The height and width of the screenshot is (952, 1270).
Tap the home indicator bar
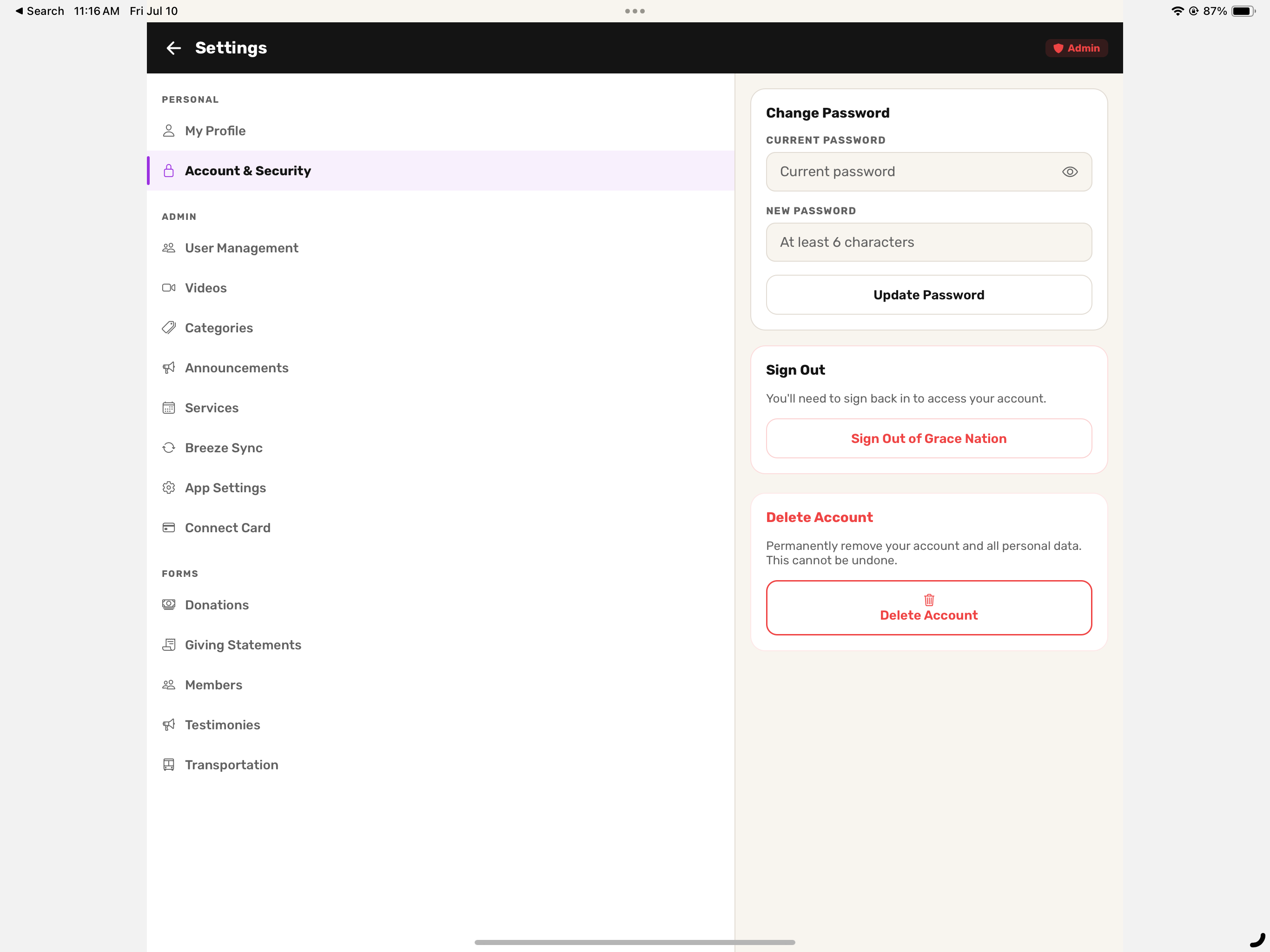(635, 942)
